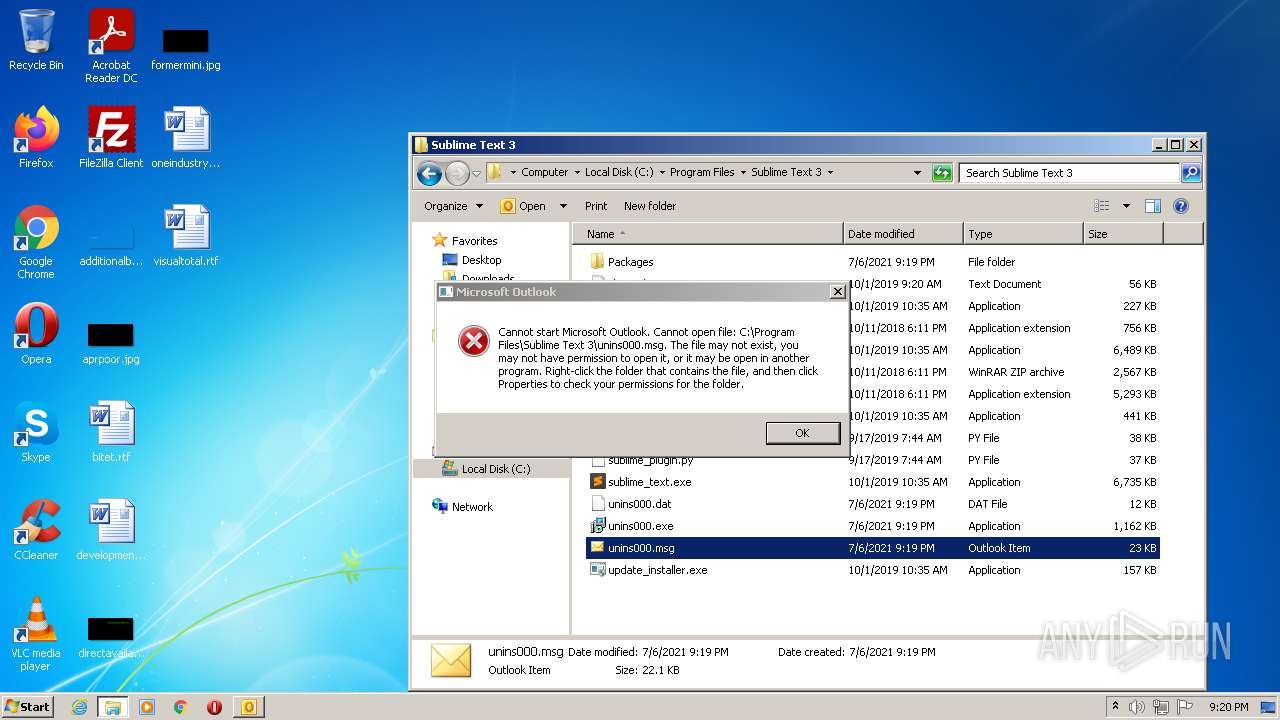Click the volume speaker tray icon

[x=1138, y=707]
